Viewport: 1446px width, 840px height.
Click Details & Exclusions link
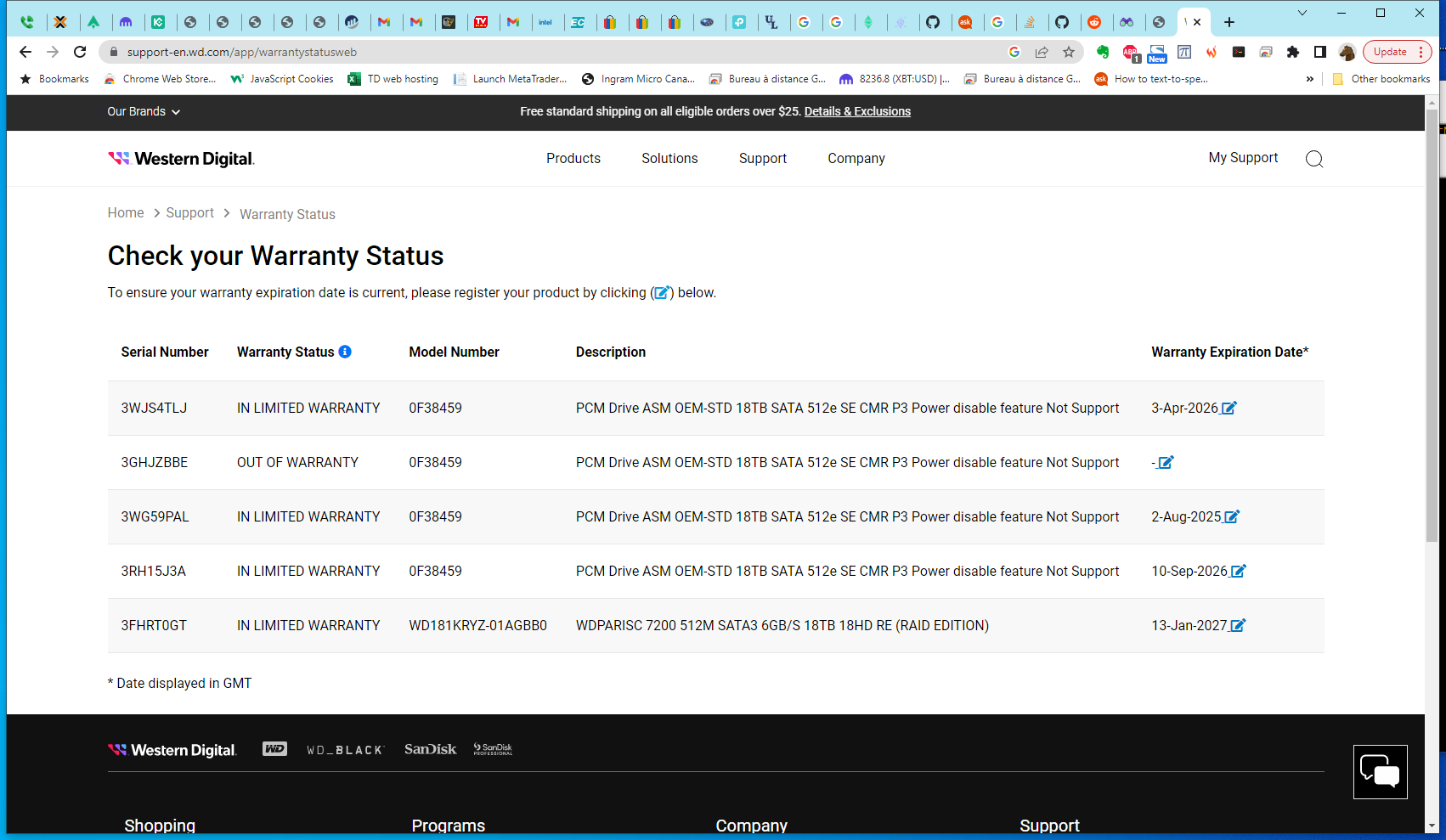[857, 111]
